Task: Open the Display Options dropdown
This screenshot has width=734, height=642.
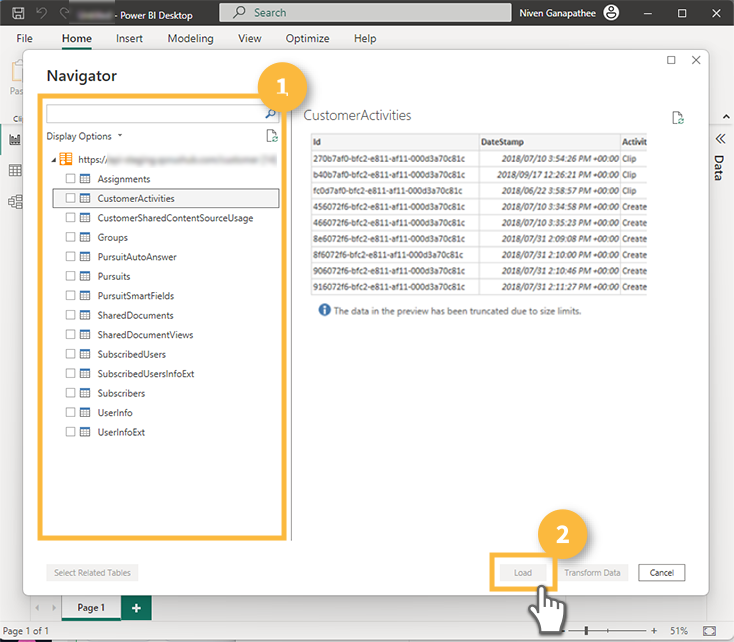Action: pyautogui.click(x=84, y=136)
